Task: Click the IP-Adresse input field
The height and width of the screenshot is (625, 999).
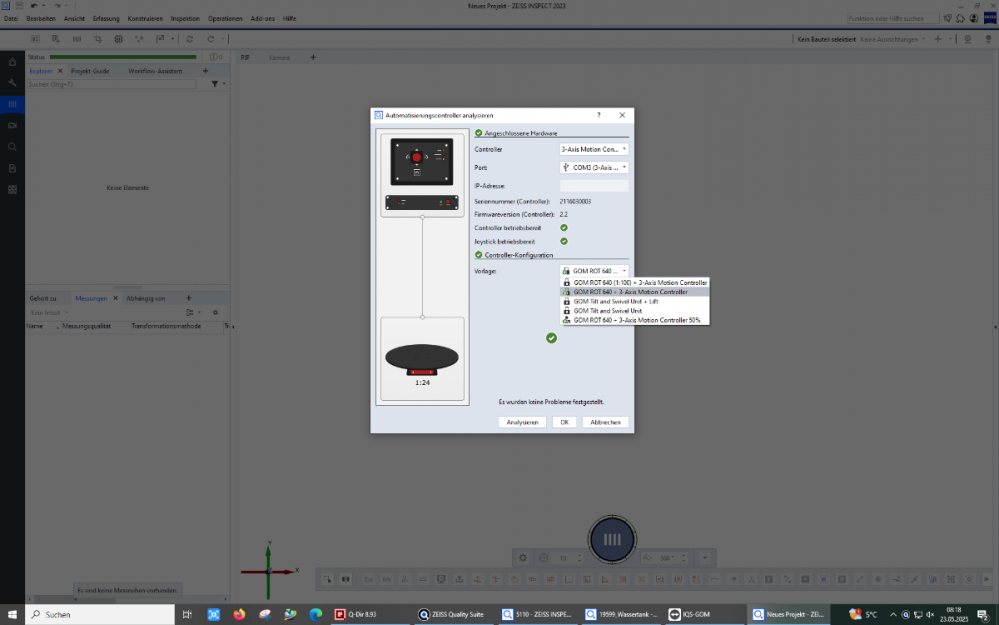Action: click(594, 186)
